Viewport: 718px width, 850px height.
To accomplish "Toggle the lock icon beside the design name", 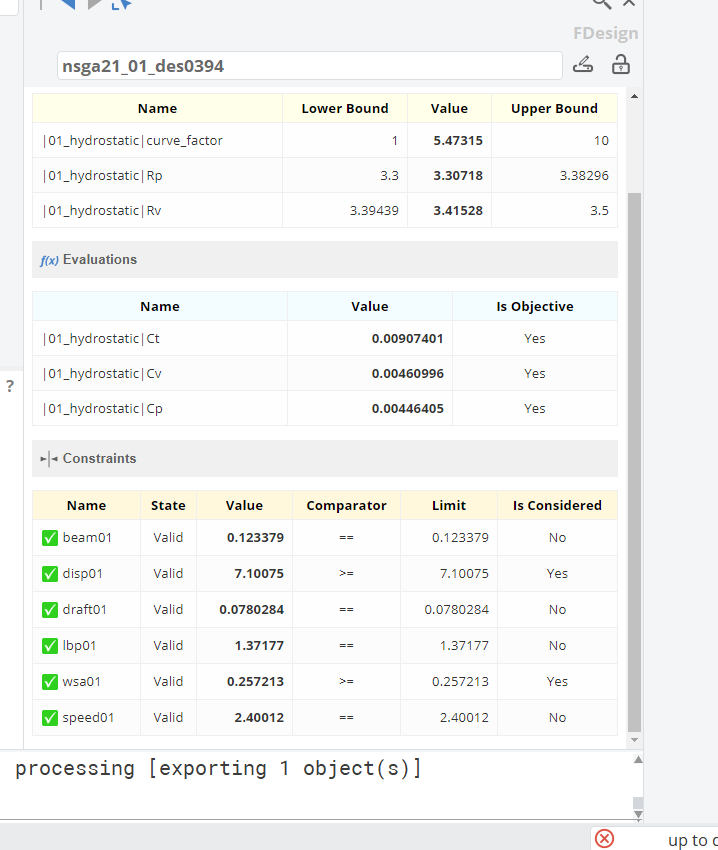I will tap(620, 65).
